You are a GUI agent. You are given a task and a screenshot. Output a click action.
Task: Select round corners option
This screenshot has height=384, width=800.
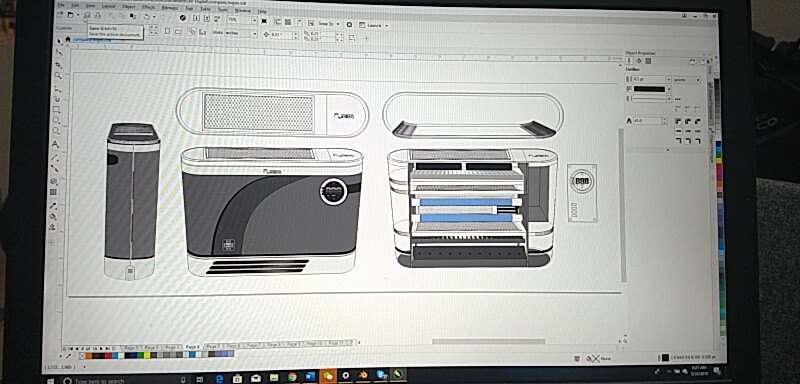(688, 121)
